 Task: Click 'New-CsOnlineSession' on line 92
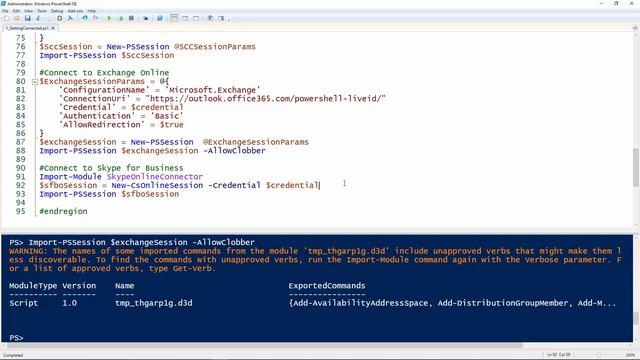[157, 186]
